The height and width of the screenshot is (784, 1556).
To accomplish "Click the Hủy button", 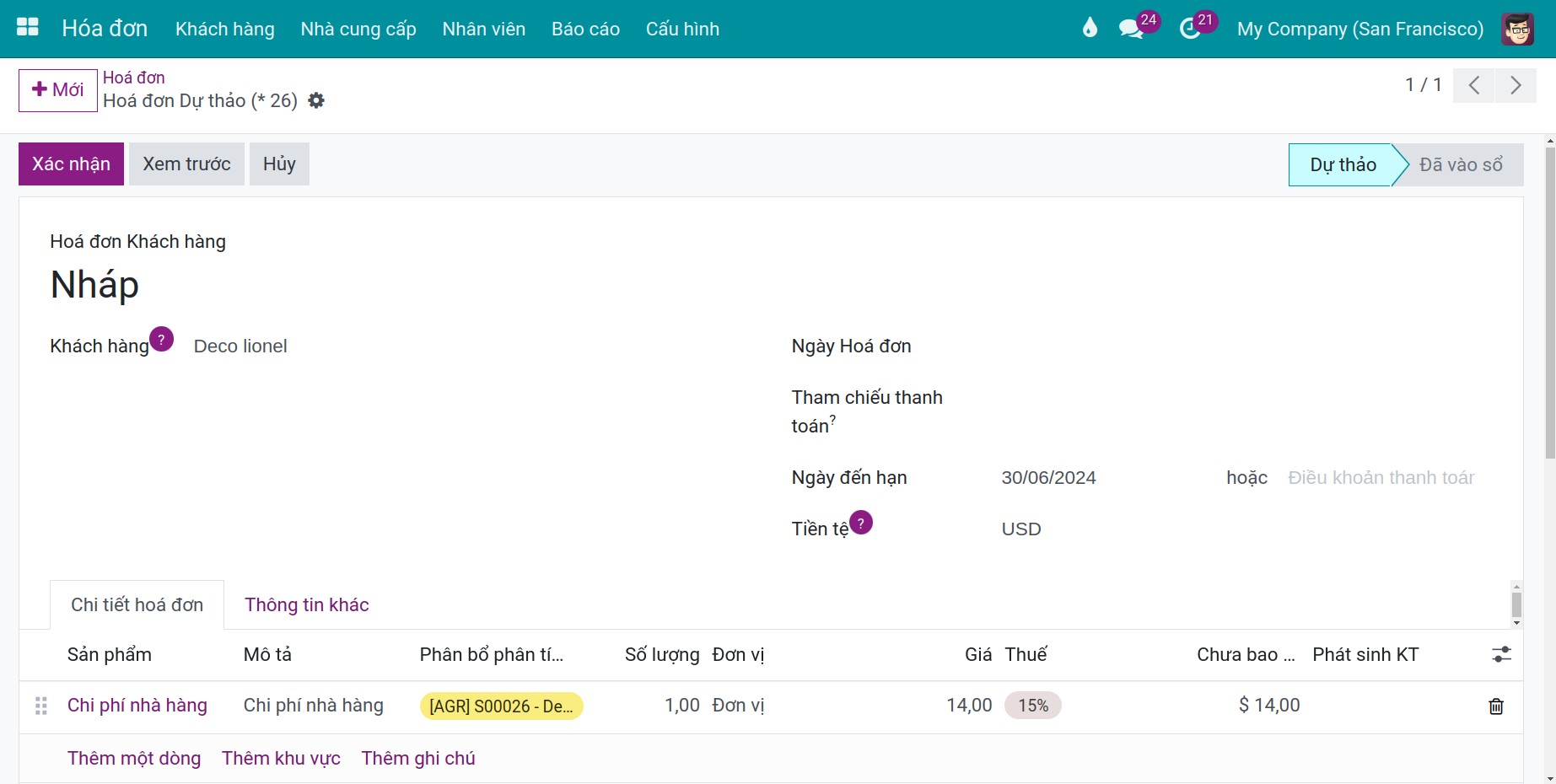I will pos(279,164).
